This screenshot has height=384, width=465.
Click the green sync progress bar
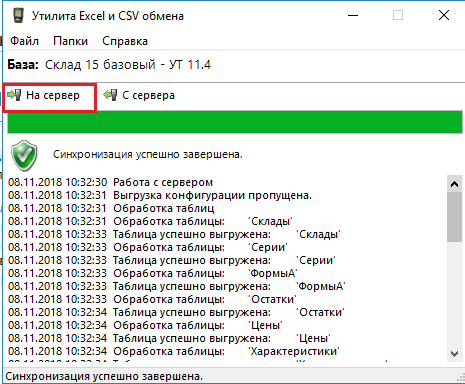235,122
